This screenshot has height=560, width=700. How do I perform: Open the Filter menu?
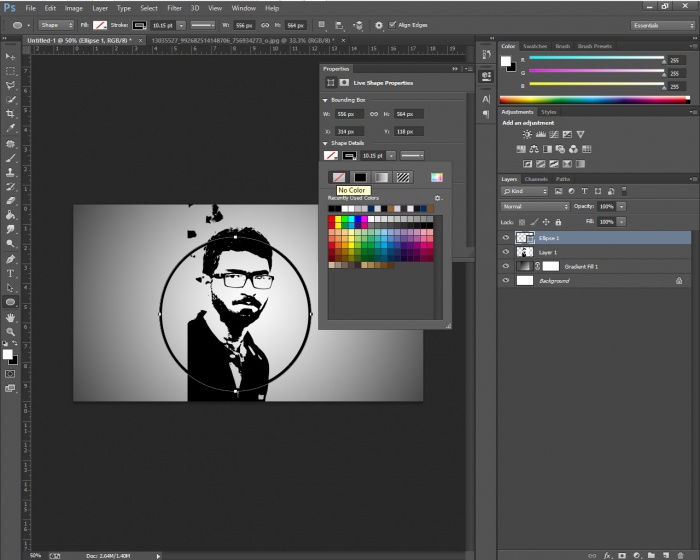pyautogui.click(x=175, y=8)
